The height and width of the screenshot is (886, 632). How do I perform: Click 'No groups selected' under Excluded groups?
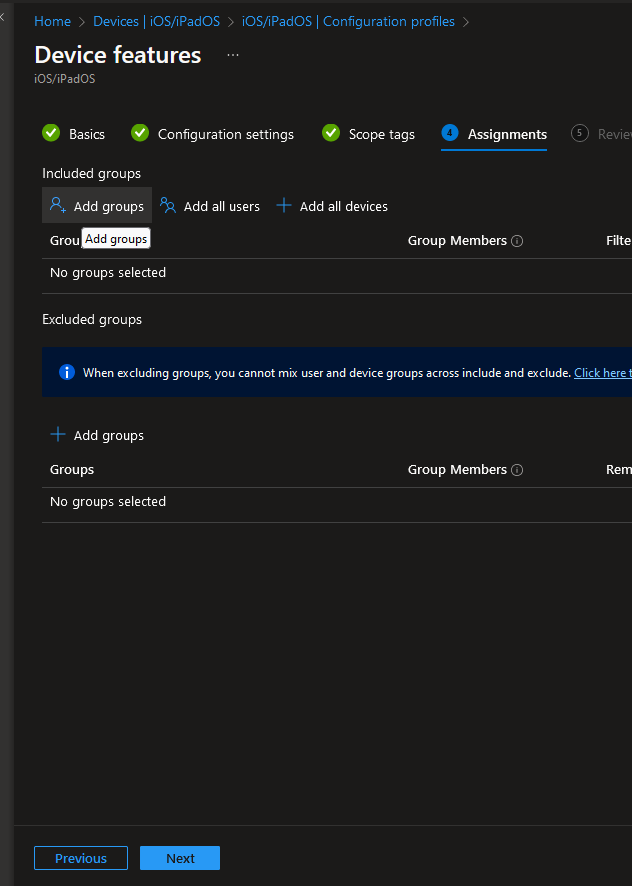point(108,502)
